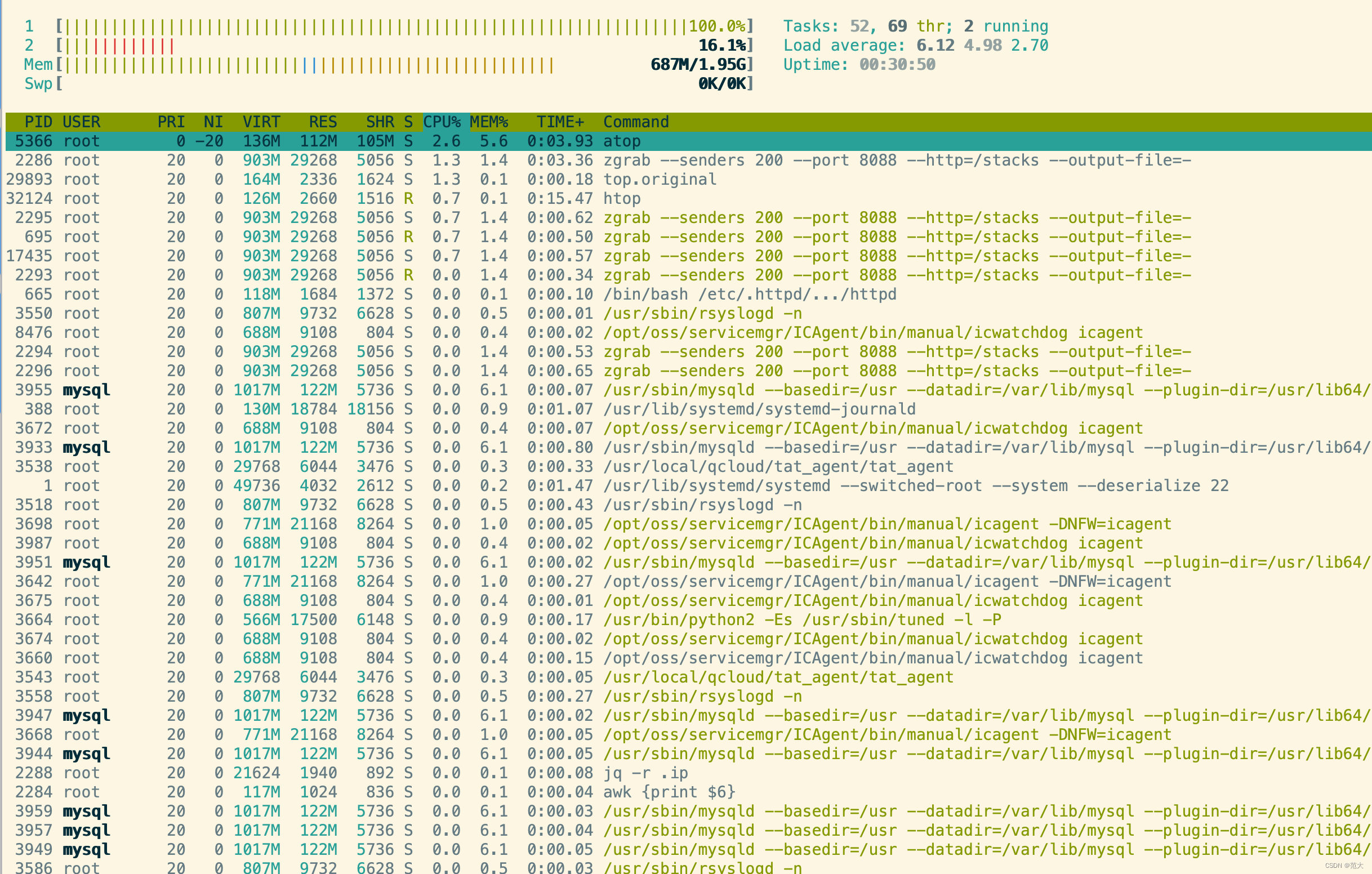Select the zgrab process with PID 2293
Viewport: 1372px width, 874px height.
pos(688,275)
